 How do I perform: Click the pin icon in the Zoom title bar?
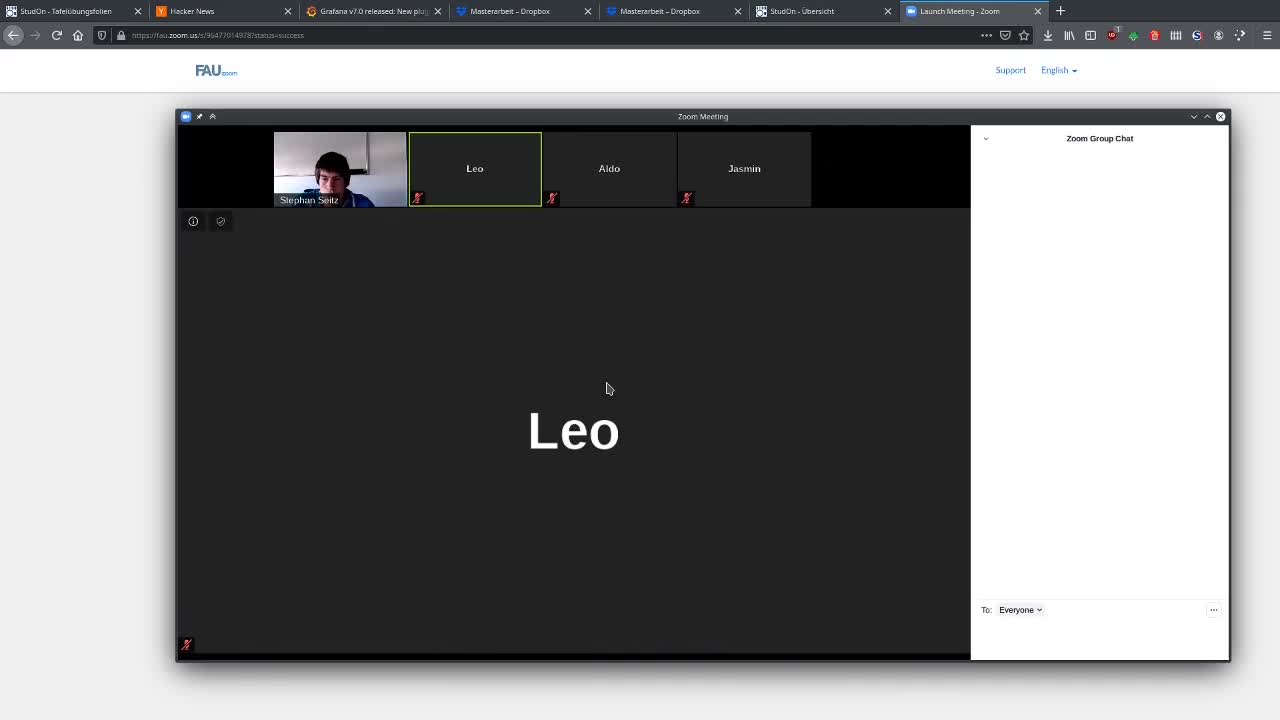(199, 116)
